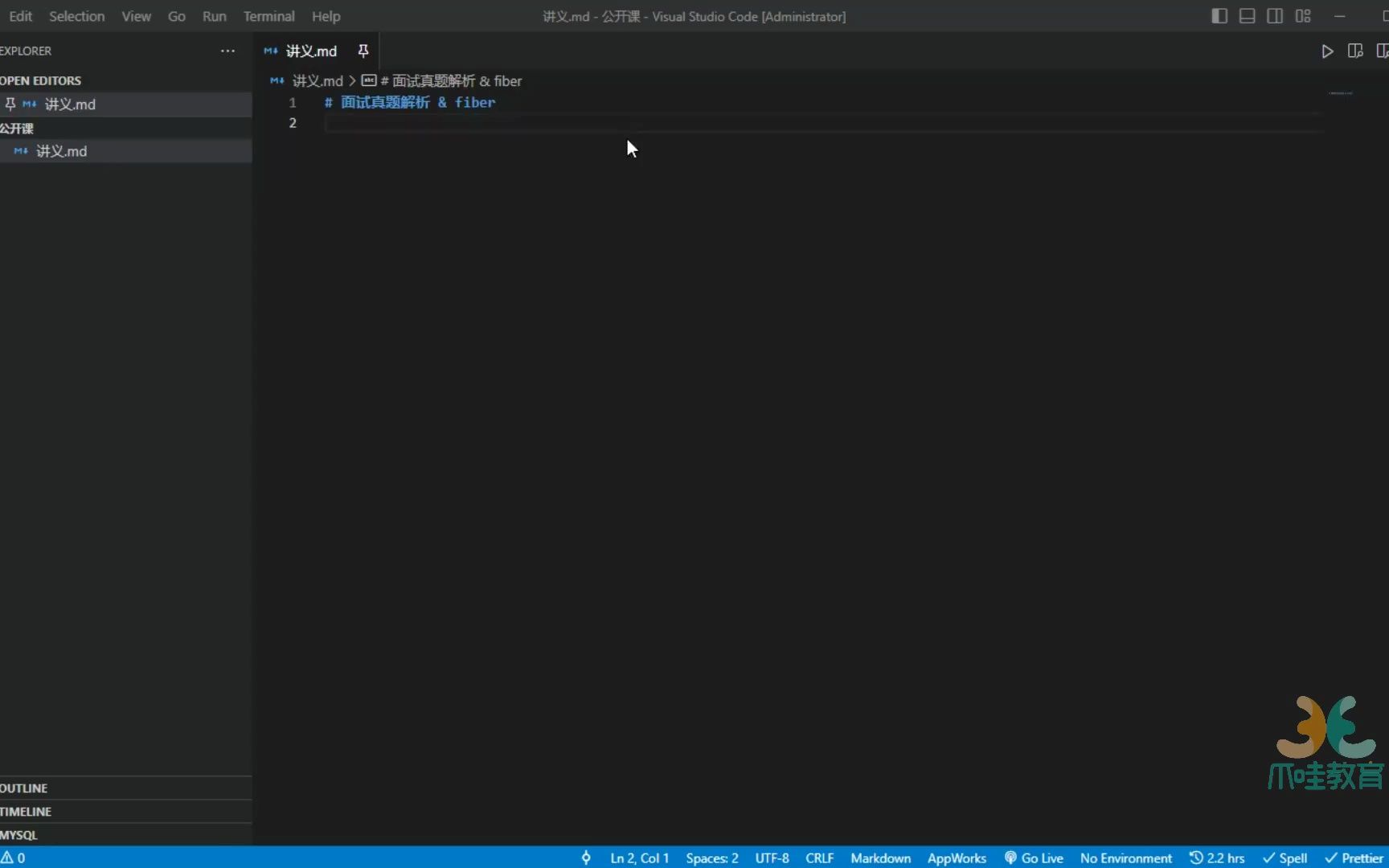Click line number 2 in gutter
The height and width of the screenshot is (868, 1389).
[293, 123]
